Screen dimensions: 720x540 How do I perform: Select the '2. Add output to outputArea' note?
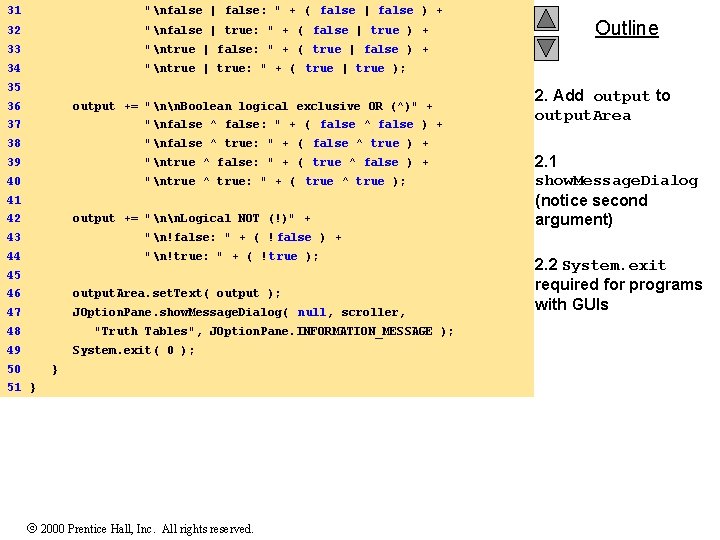[x=602, y=105]
